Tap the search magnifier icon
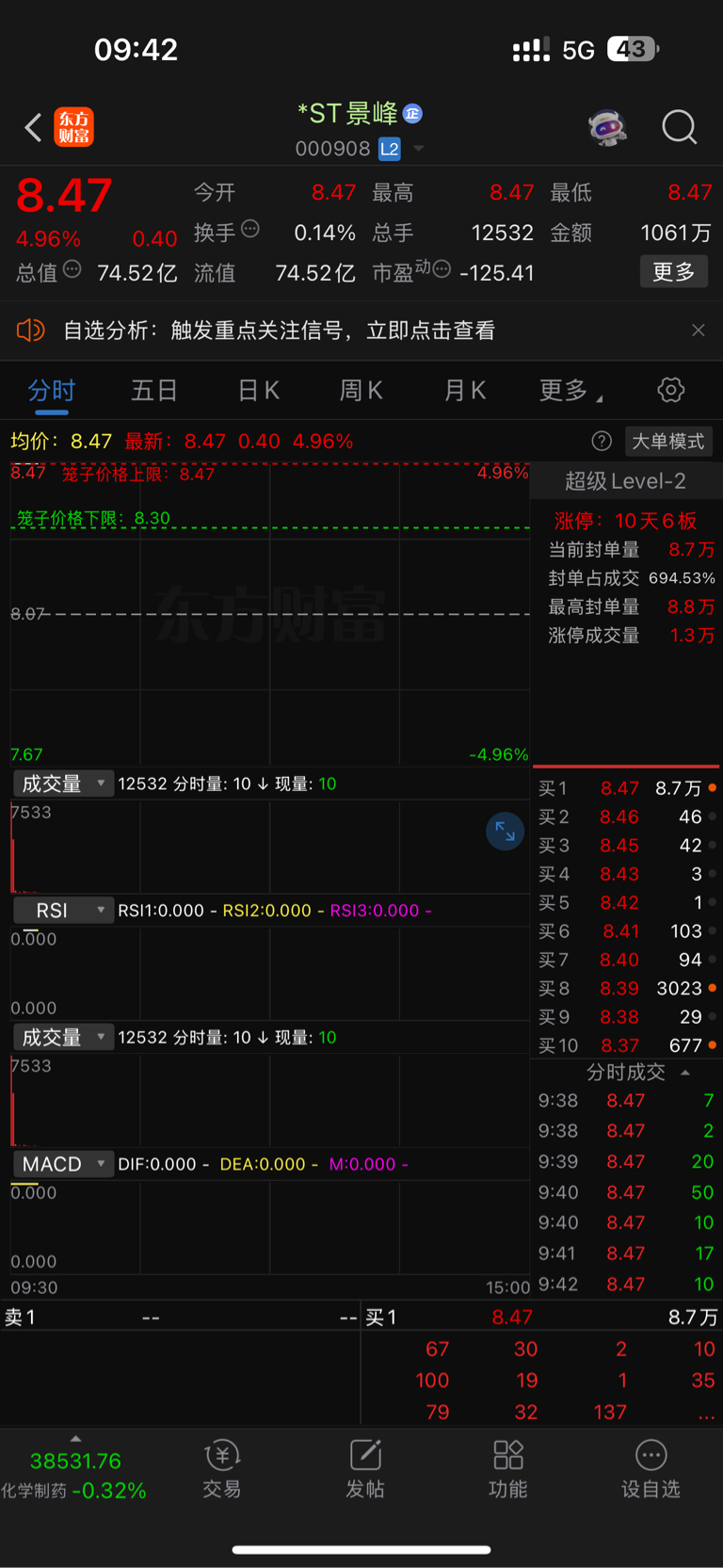723x1568 pixels. (679, 127)
